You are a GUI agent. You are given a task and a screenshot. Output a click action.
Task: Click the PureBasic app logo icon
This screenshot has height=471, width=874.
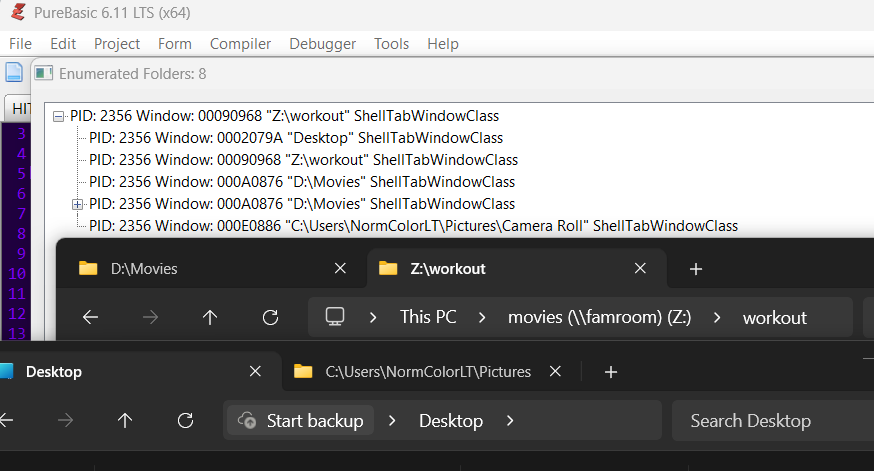pyautogui.click(x=18, y=12)
